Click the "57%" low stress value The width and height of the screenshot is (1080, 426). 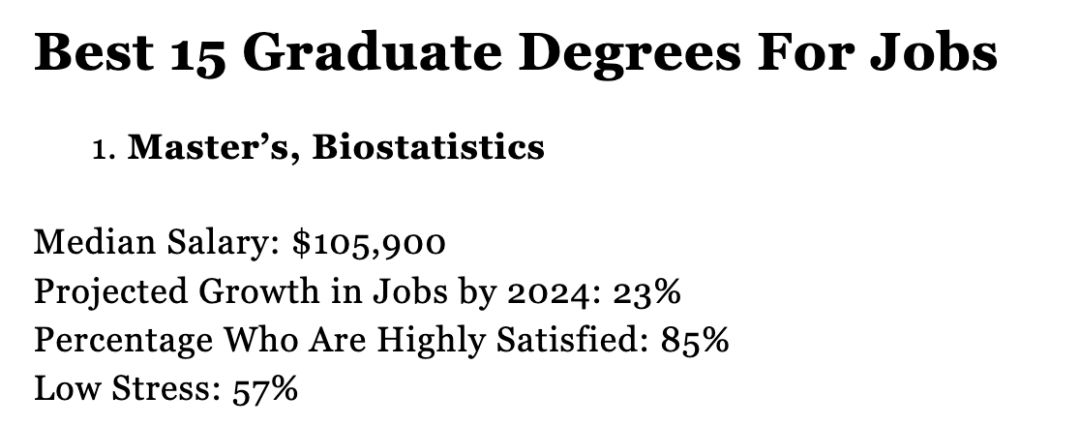[265, 389]
